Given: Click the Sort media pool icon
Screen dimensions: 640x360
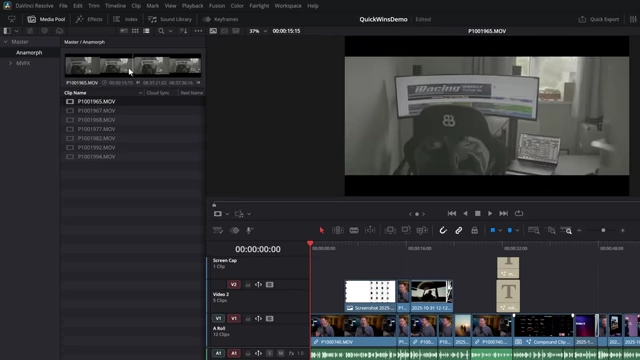Looking at the screenshot, I should [184, 31].
